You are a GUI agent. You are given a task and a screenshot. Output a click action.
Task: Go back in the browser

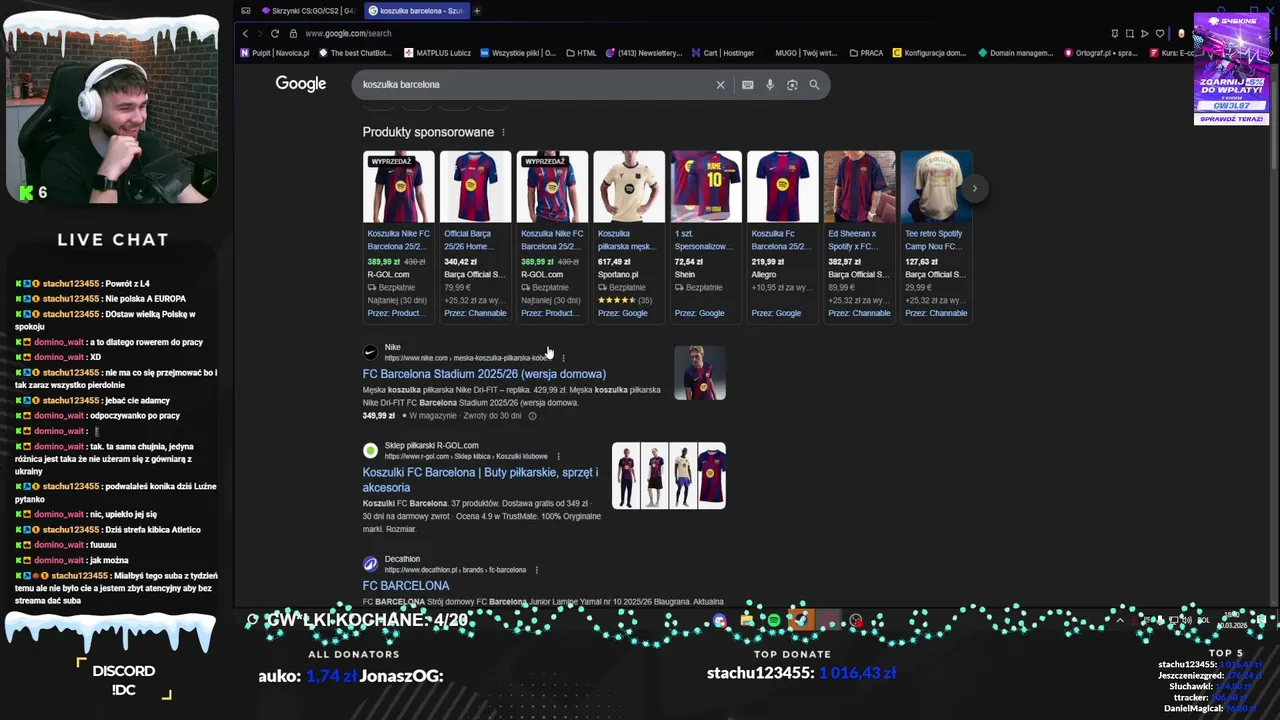pyautogui.click(x=245, y=33)
